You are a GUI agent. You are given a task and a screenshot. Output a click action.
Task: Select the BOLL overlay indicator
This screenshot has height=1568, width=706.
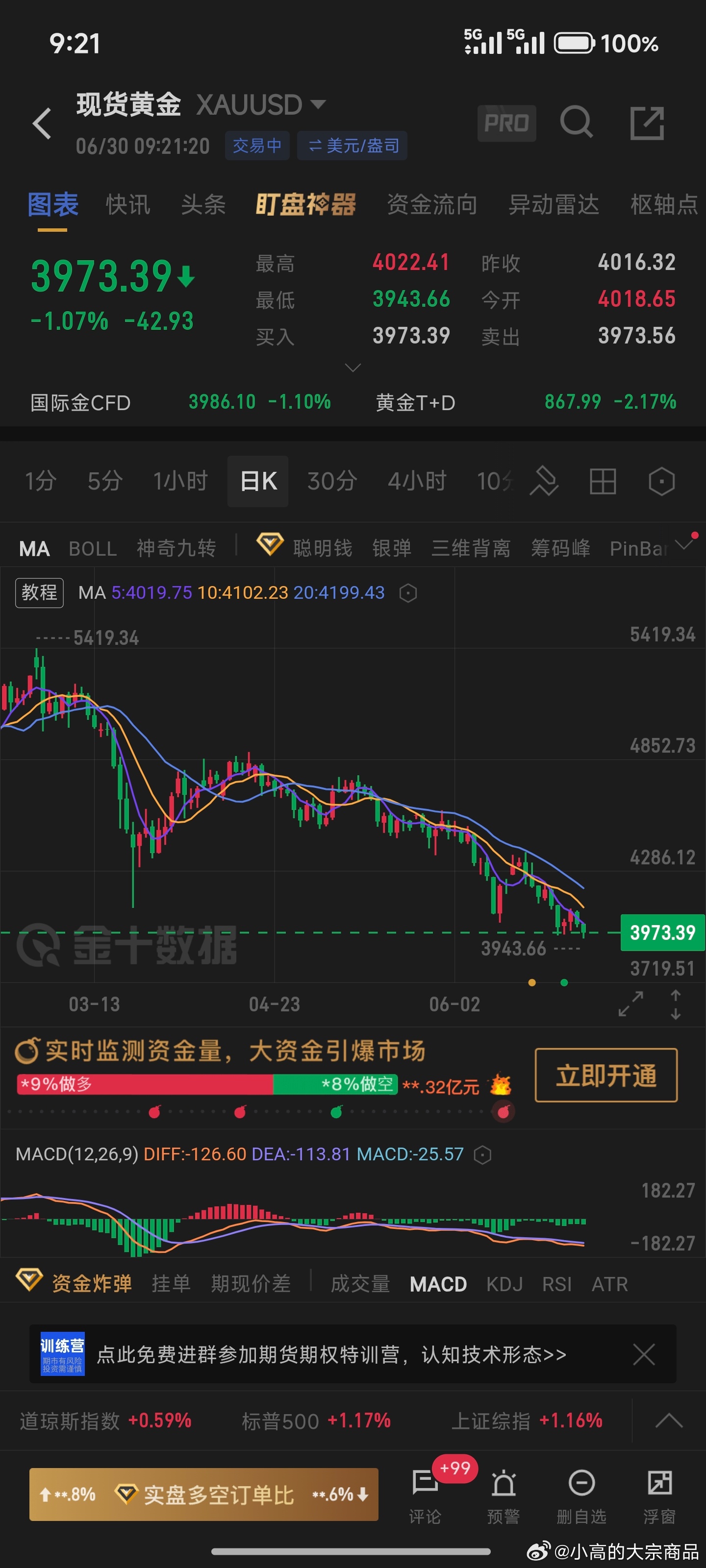tap(93, 549)
